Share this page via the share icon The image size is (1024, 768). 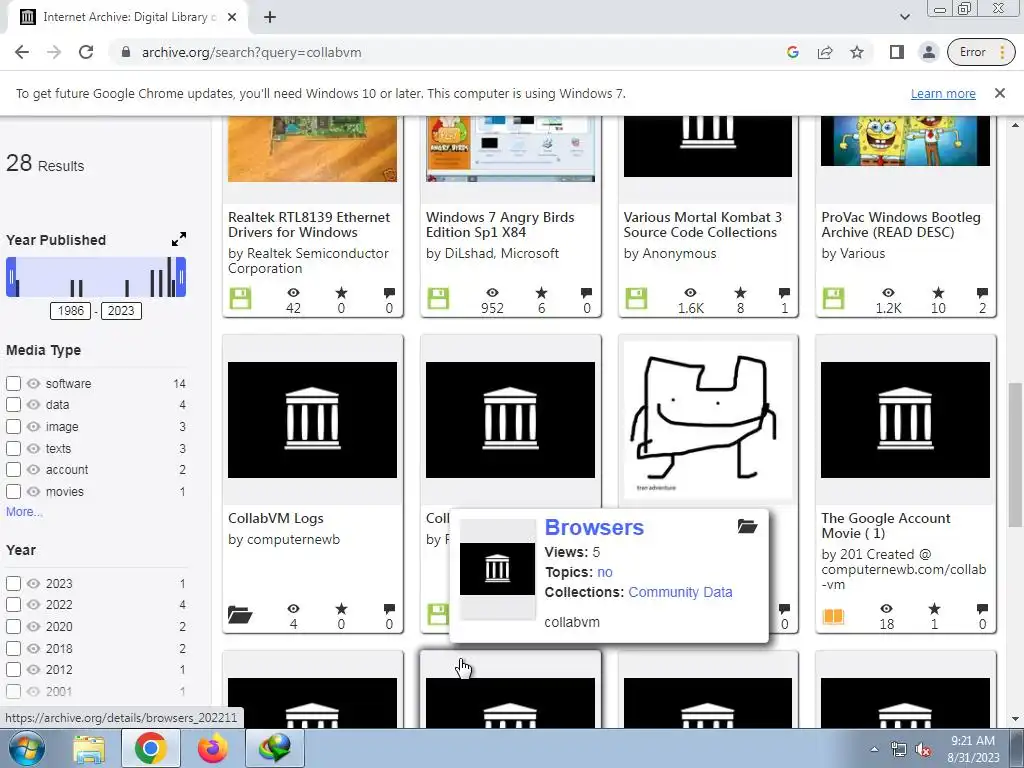[x=825, y=52]
